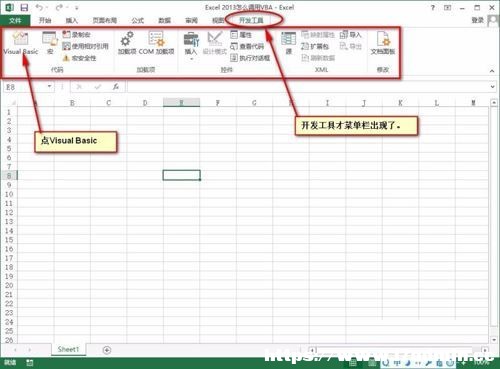Image resolution: width=500 pixels, height=369 pixels.
Task: Switch to the Data (数据) tab
Action: 164,20
